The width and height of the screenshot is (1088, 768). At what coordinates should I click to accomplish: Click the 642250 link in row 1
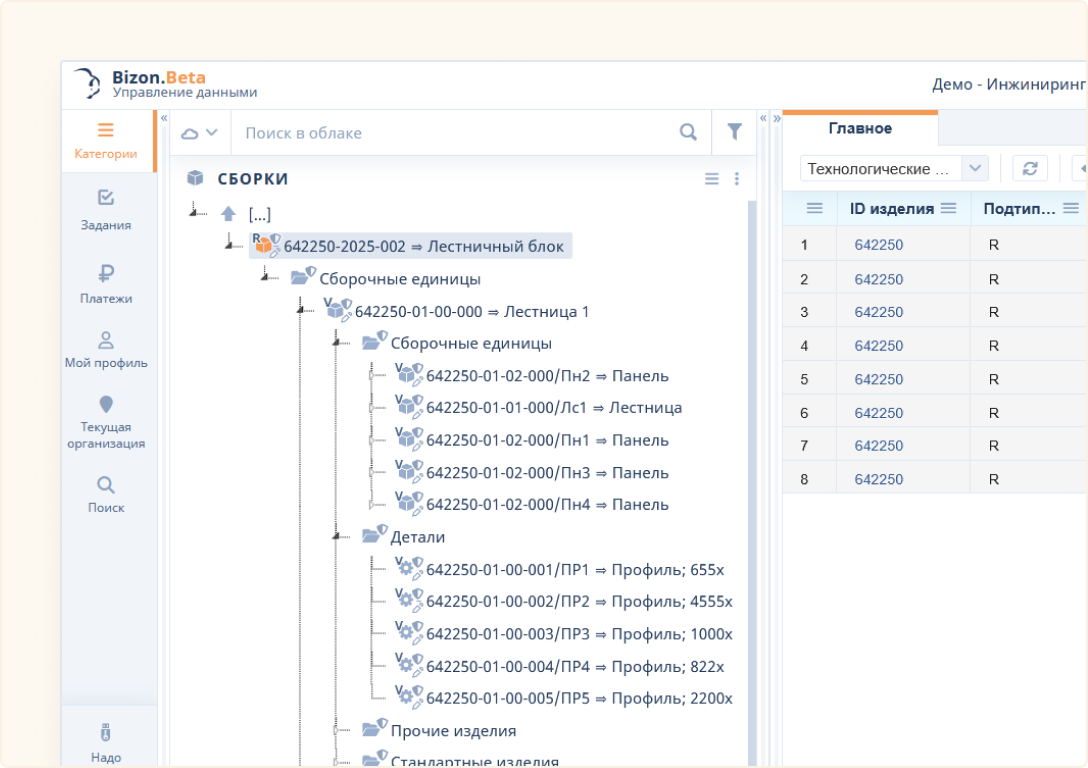tap(878, 245)
